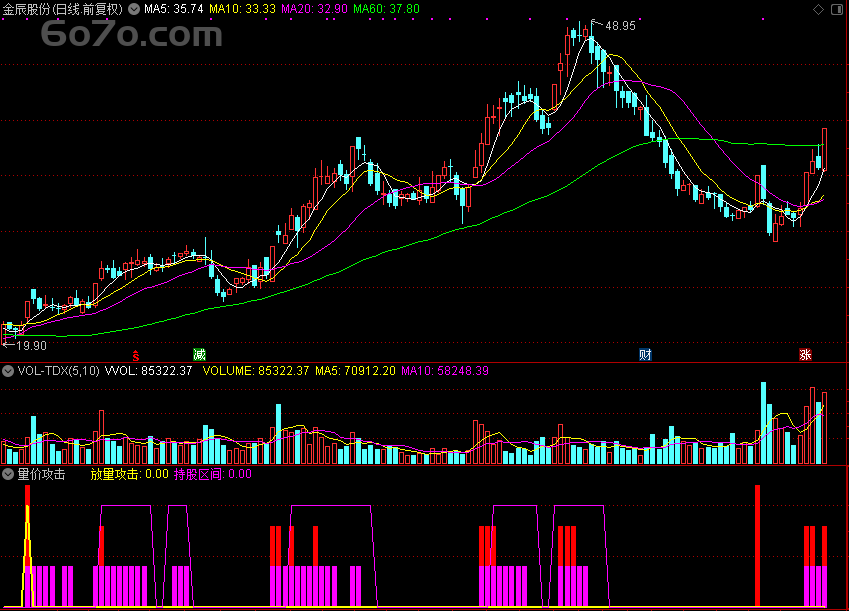849x611 pixels.
Task: Click the MA5: 35.74 label
Action: pos(174,9)
